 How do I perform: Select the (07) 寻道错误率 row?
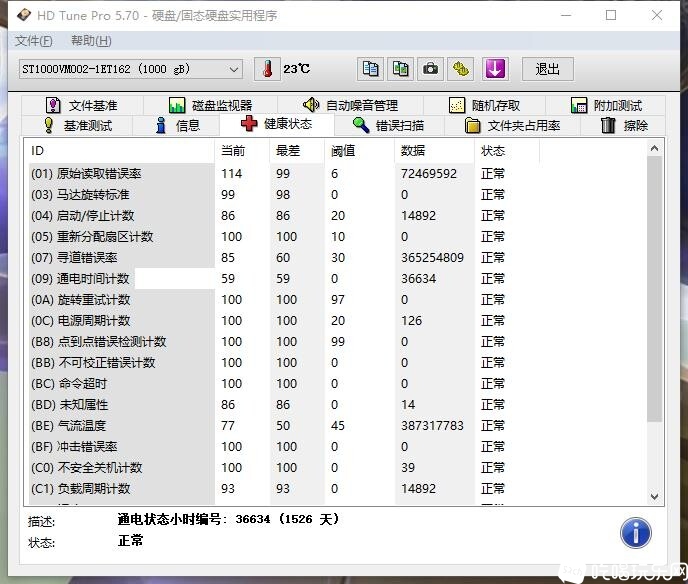(x=284, y=258)
